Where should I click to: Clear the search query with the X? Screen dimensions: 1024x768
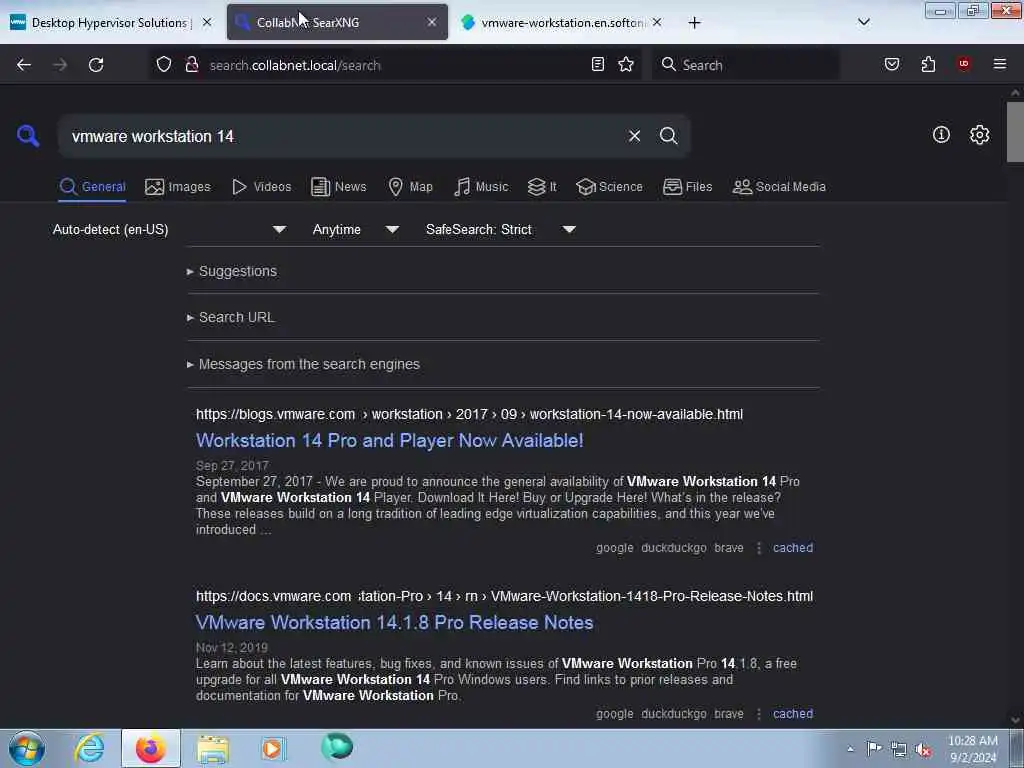[x=634, y=136]
